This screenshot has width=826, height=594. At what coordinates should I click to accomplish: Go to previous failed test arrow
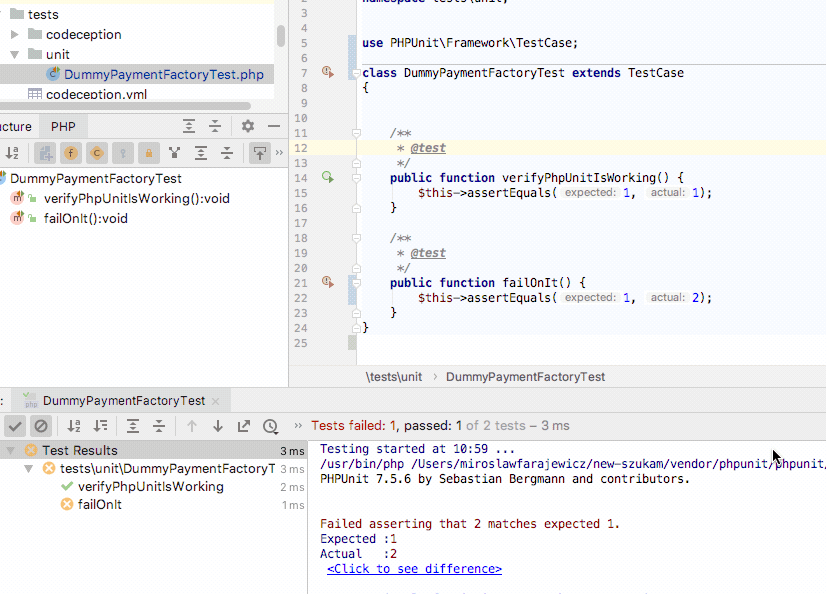coord(192,425)
